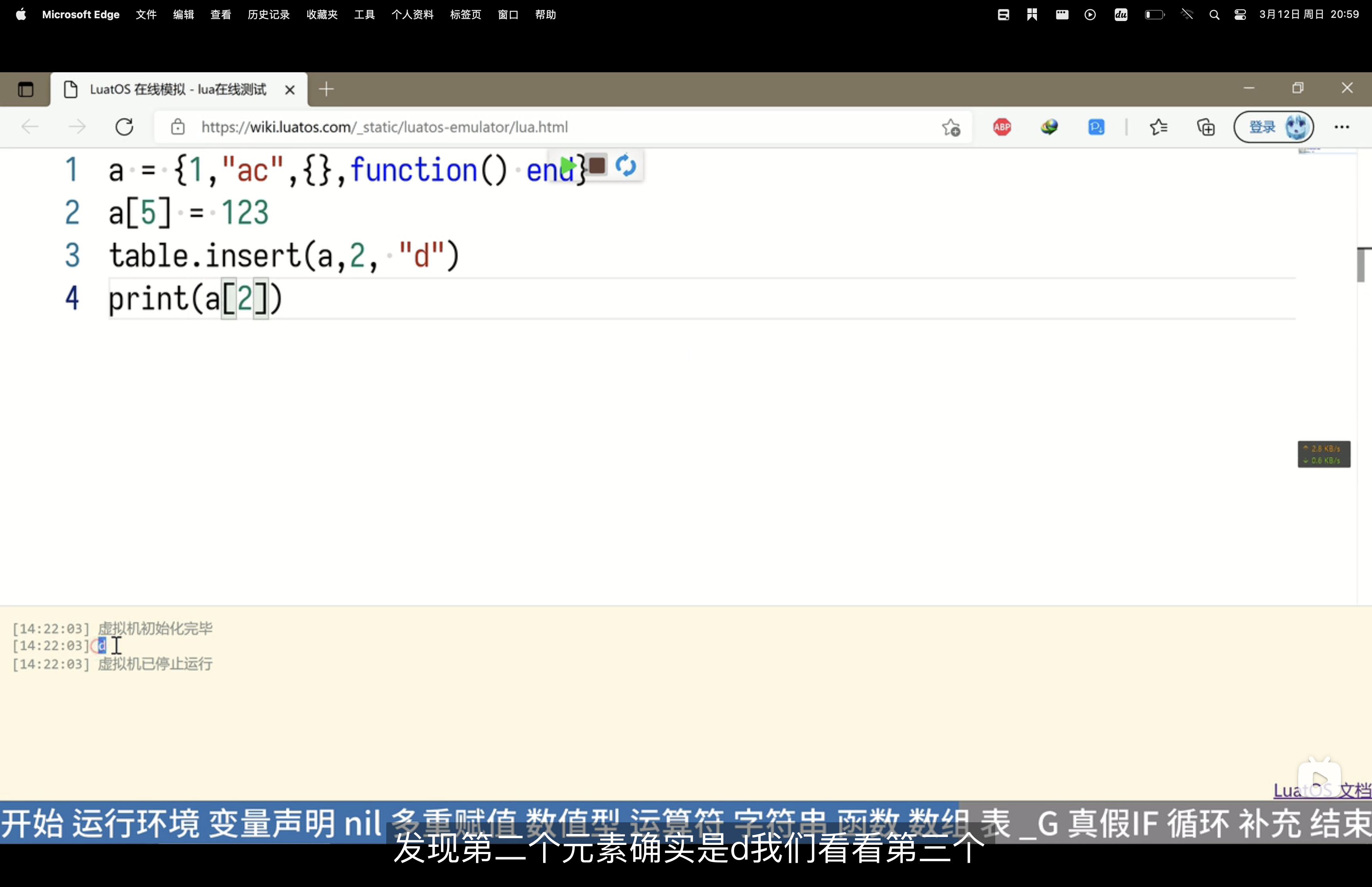Open the 文件 menu

(146, 14)
